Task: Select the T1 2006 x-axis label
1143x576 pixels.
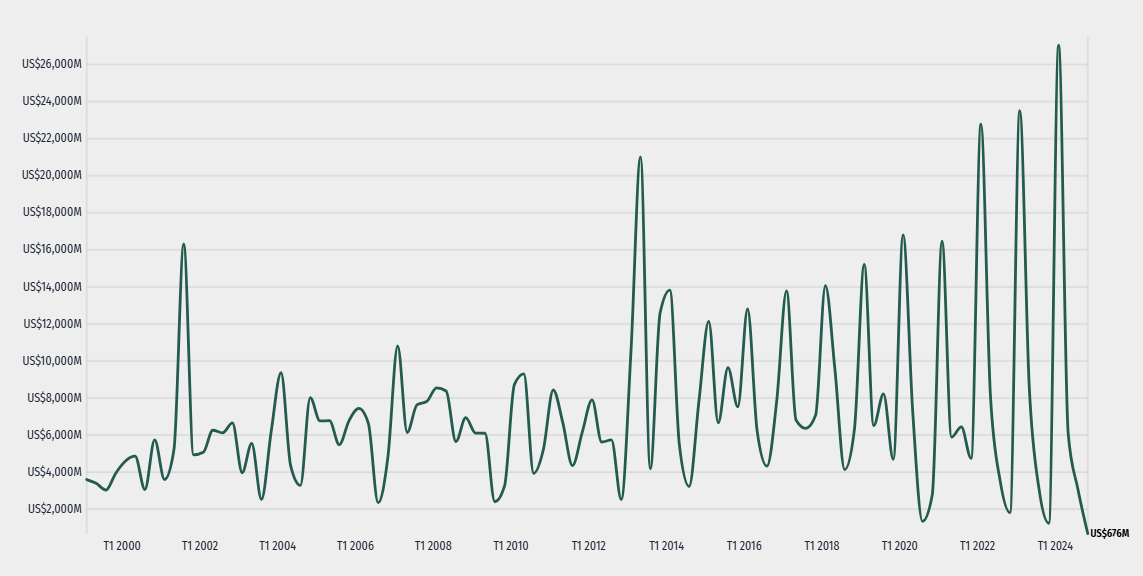Action: pos(355,546)
